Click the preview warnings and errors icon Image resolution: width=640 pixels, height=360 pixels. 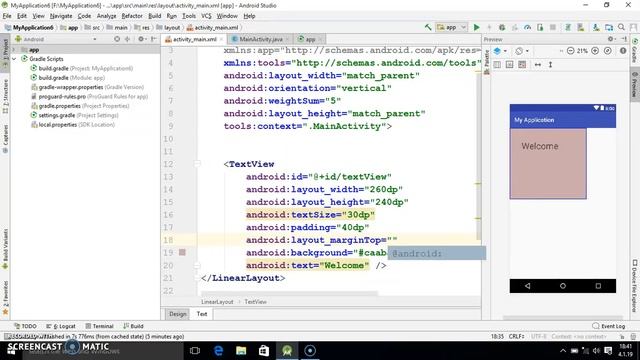click(x=623, y=51)
